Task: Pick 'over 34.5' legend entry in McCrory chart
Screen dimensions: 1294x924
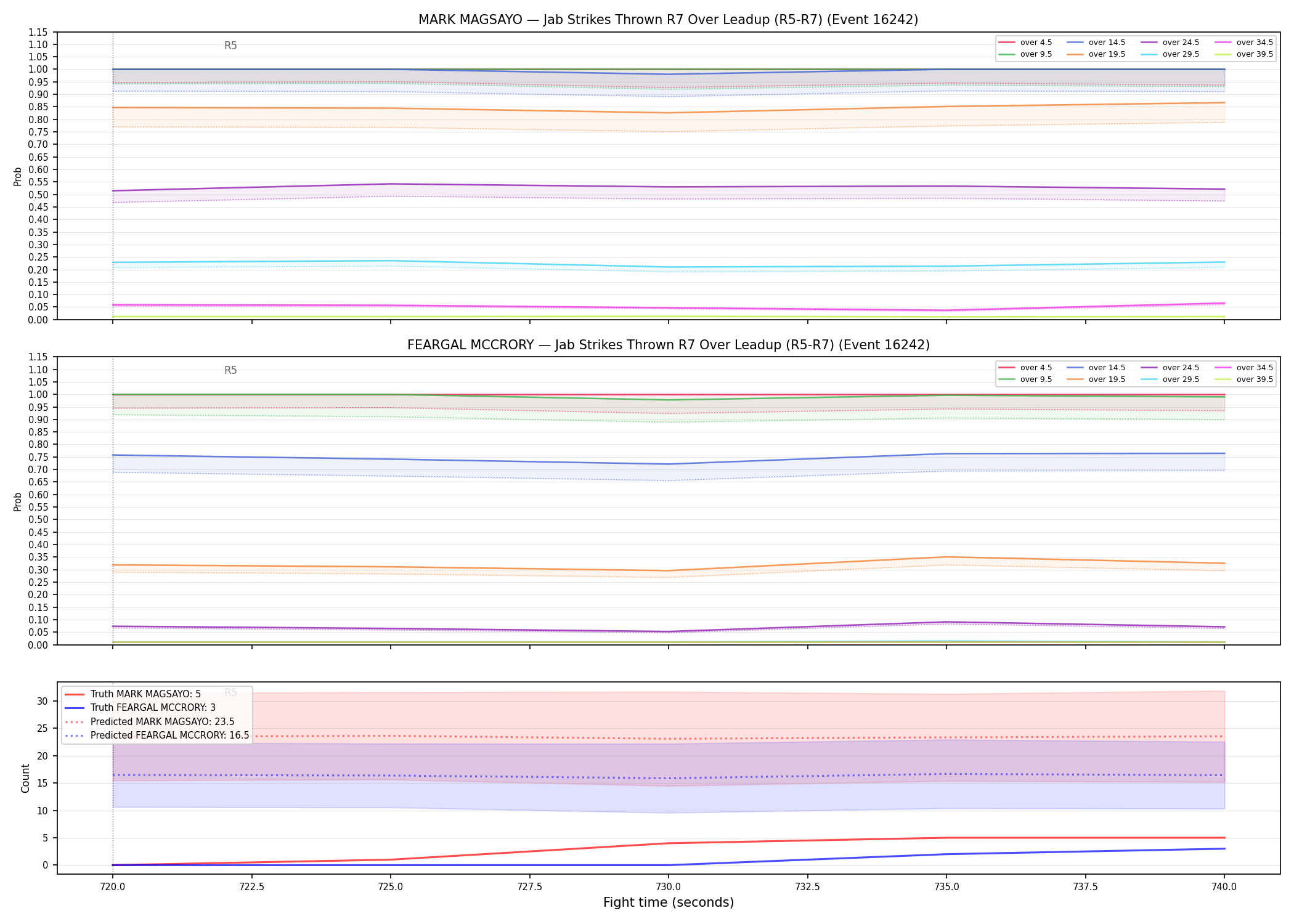Action: (1243, 368)
